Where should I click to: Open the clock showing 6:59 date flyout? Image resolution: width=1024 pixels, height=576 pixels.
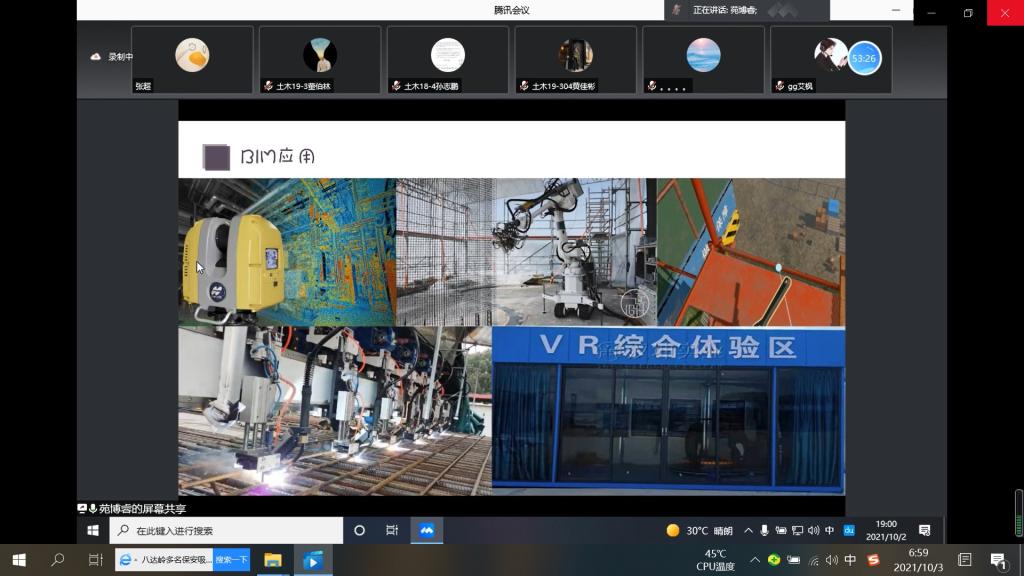click(918, 560)
